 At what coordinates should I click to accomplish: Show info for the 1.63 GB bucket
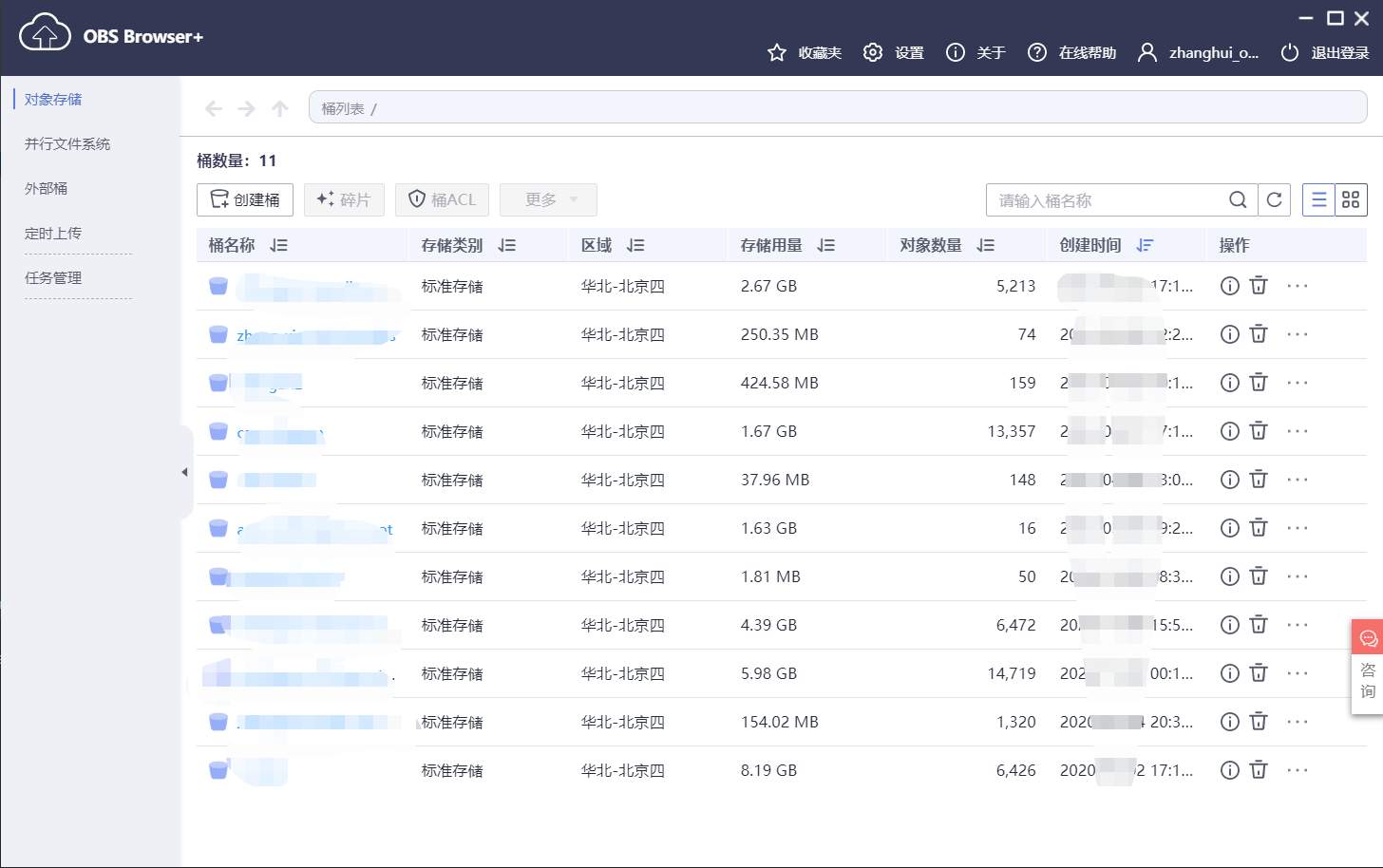point(1230,527)
